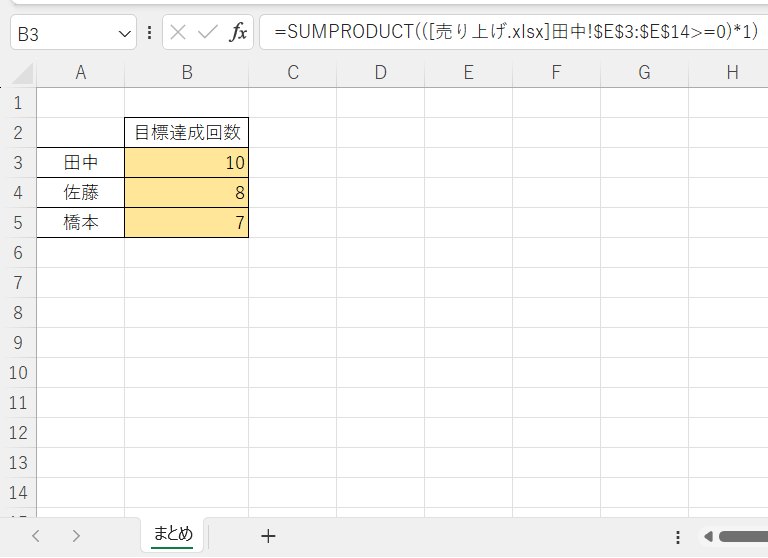Click the next sheet navigation arrow
The height and width of the screenshot is (558, 768).
[x=76, y=536]
